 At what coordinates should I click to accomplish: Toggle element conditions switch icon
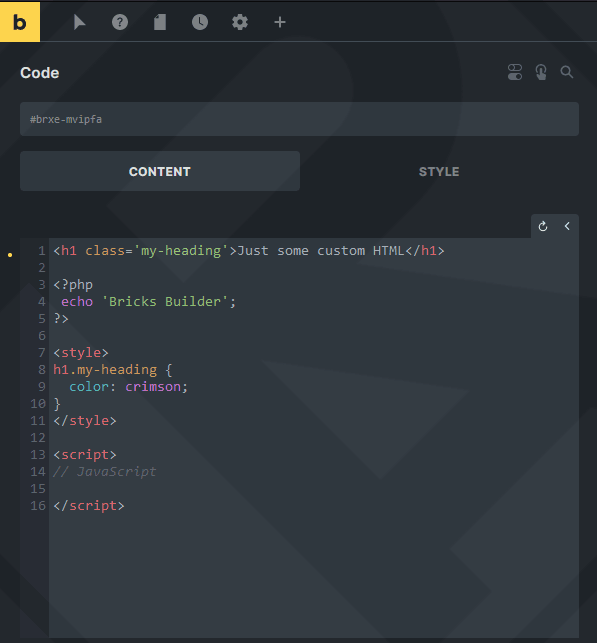pyautogui.click(x=515, y=72)
